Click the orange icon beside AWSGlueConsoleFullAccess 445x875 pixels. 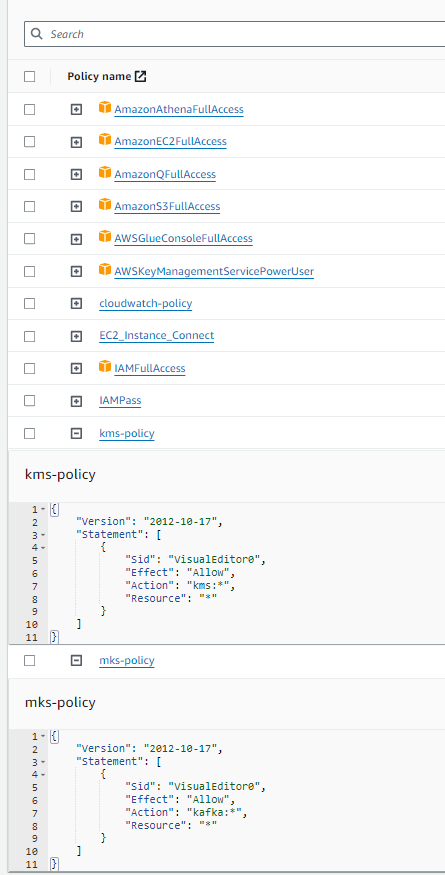[104, 237]
